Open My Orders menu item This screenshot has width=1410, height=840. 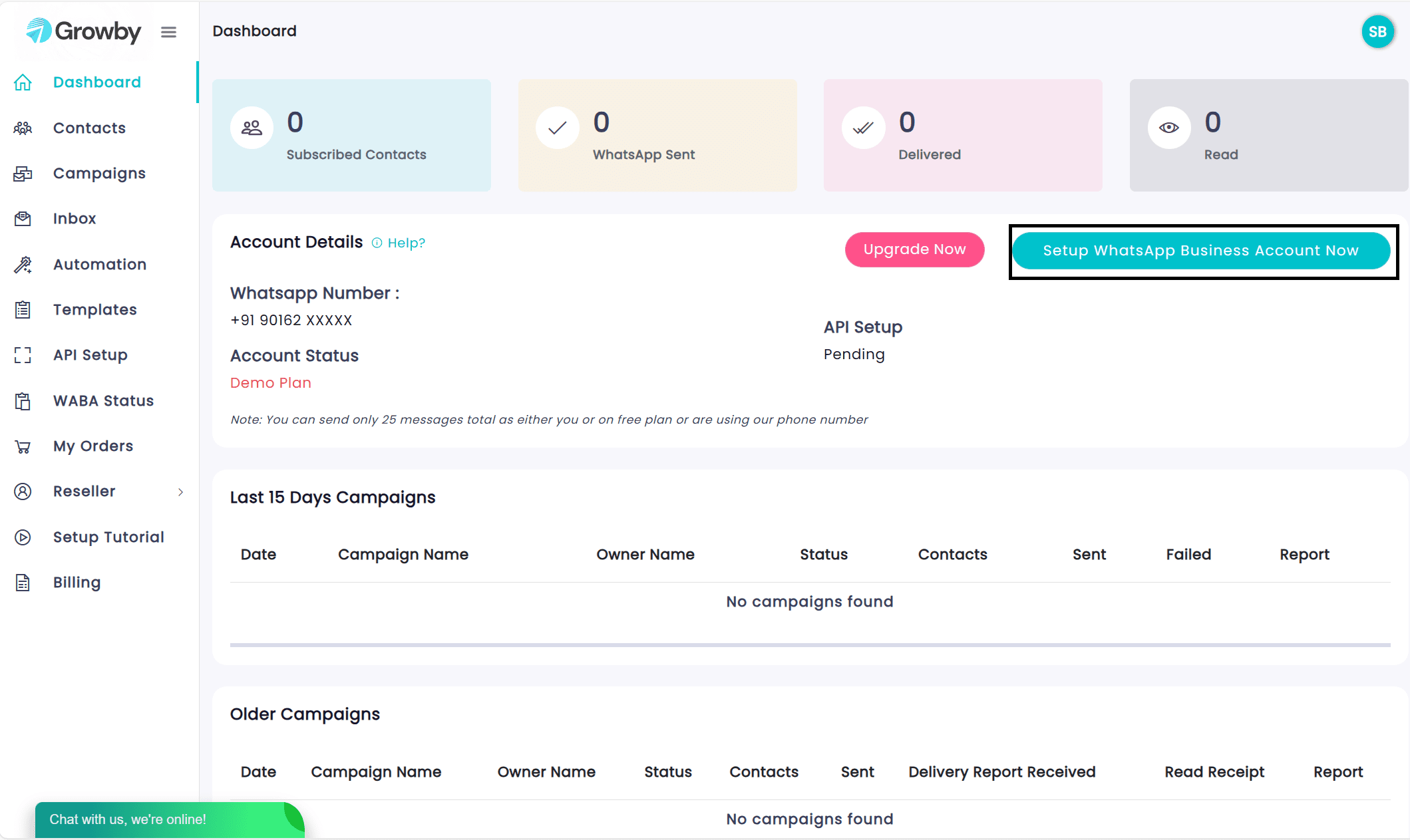93,446
